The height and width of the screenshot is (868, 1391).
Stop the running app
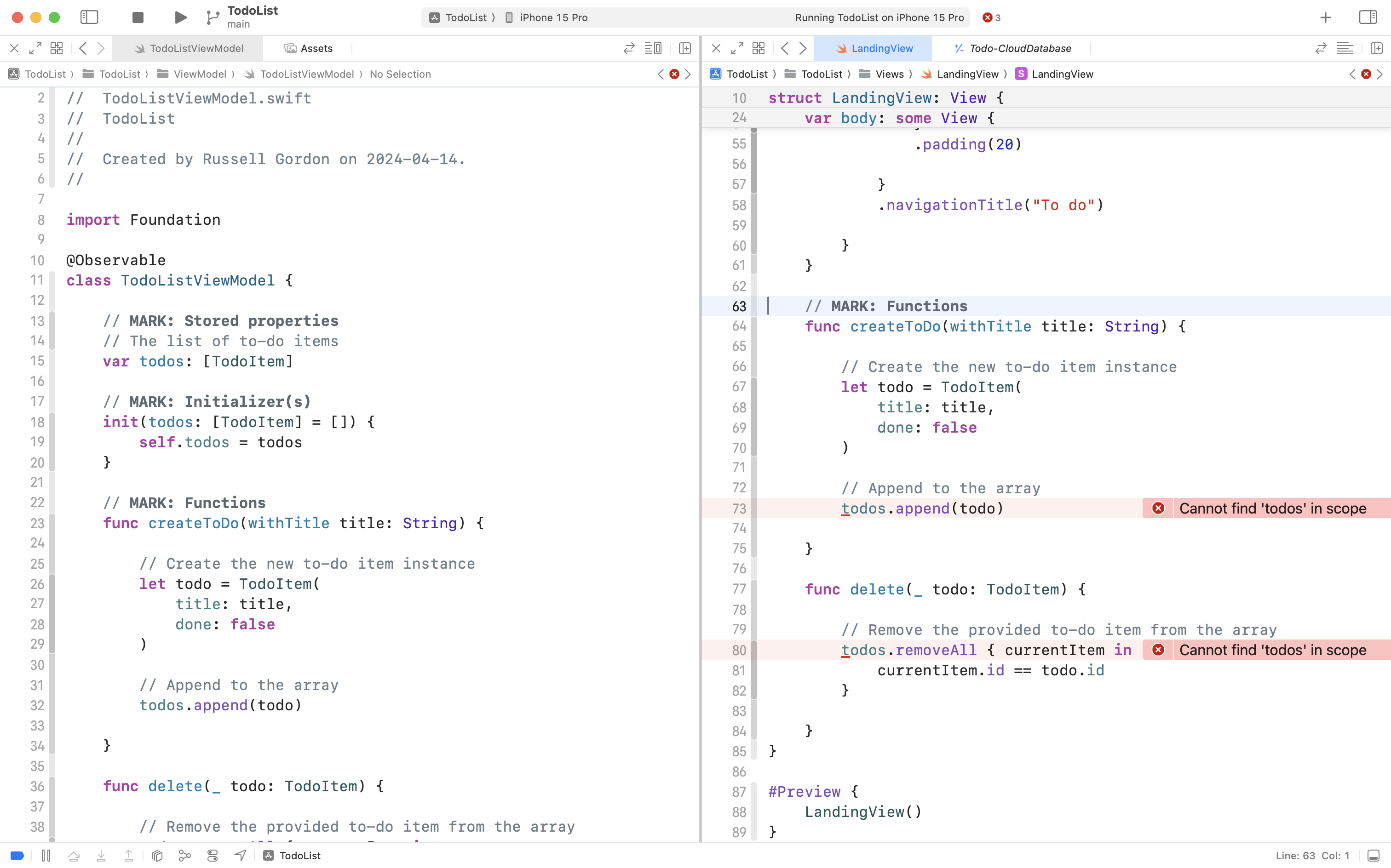pos(137,17)
